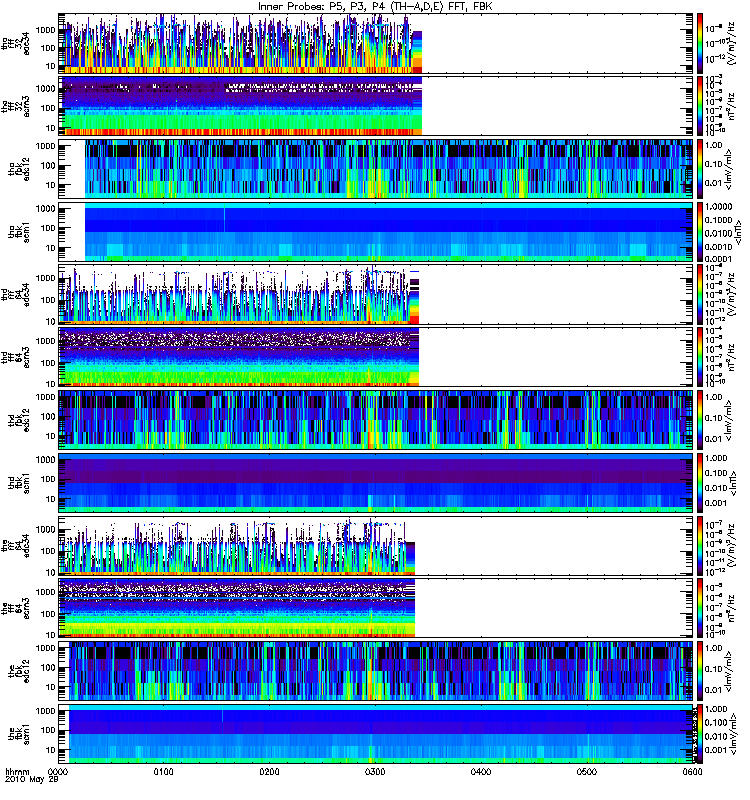Viewport: 750px width, 800px height.
Task: Click the <|nT|> unit label beside tha fbk scm1
Action: (x=738, y=232)
